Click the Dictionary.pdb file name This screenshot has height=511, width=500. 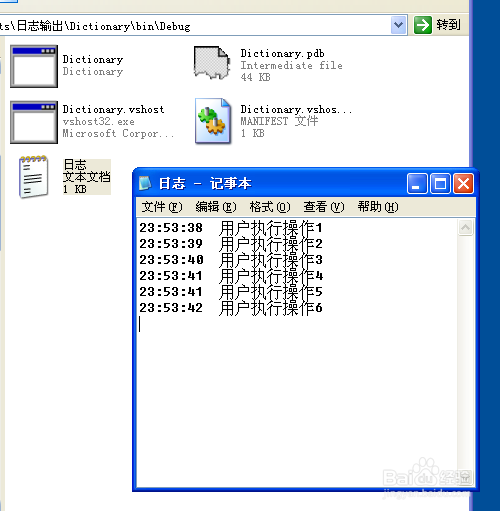tap(282, 54)
